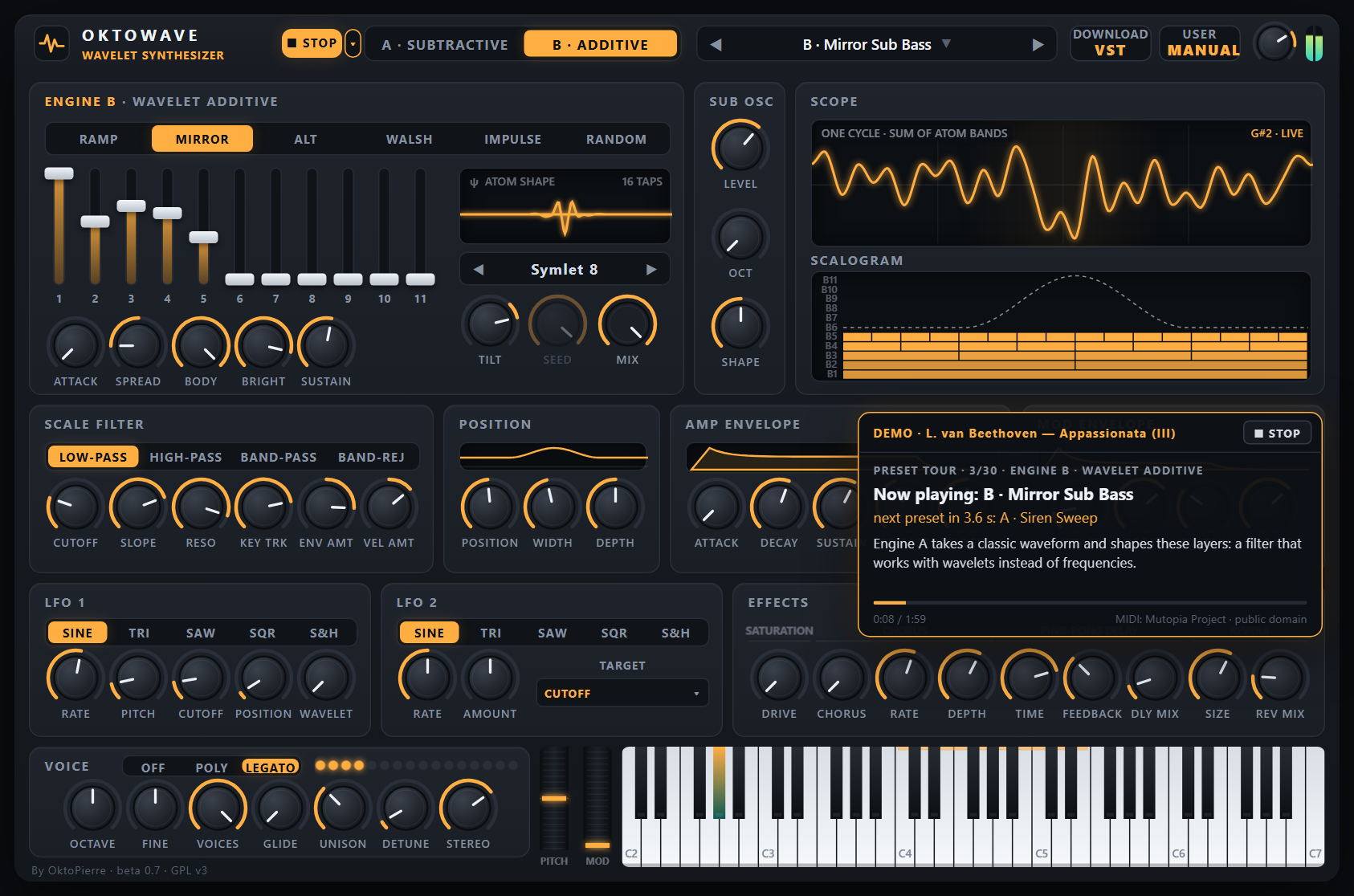Image resolution: width=1354 pixels, height=896 pixels.
Task: Stop playback with the top STOP button
Action: coord(312,43)
